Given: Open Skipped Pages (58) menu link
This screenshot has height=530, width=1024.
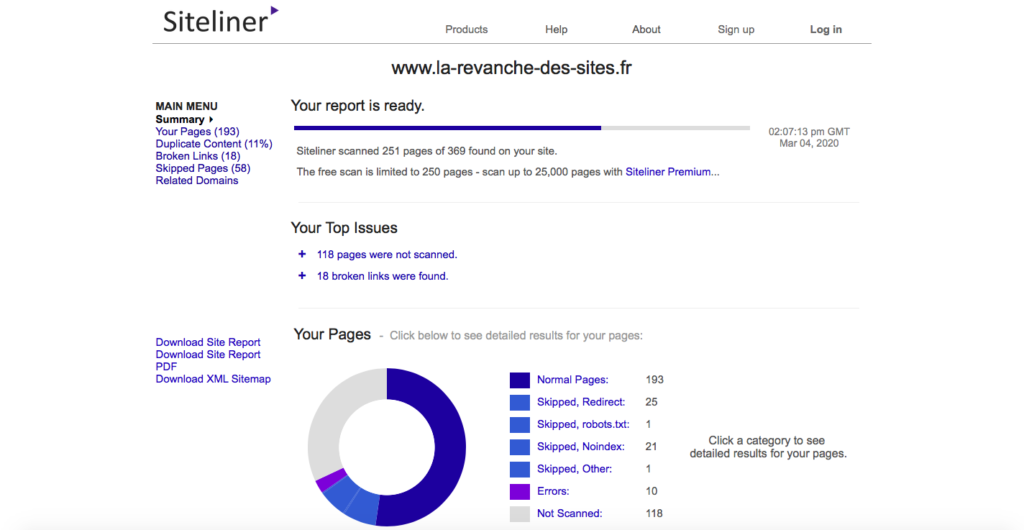Looking at the screenshot, I should coord(202,168).
